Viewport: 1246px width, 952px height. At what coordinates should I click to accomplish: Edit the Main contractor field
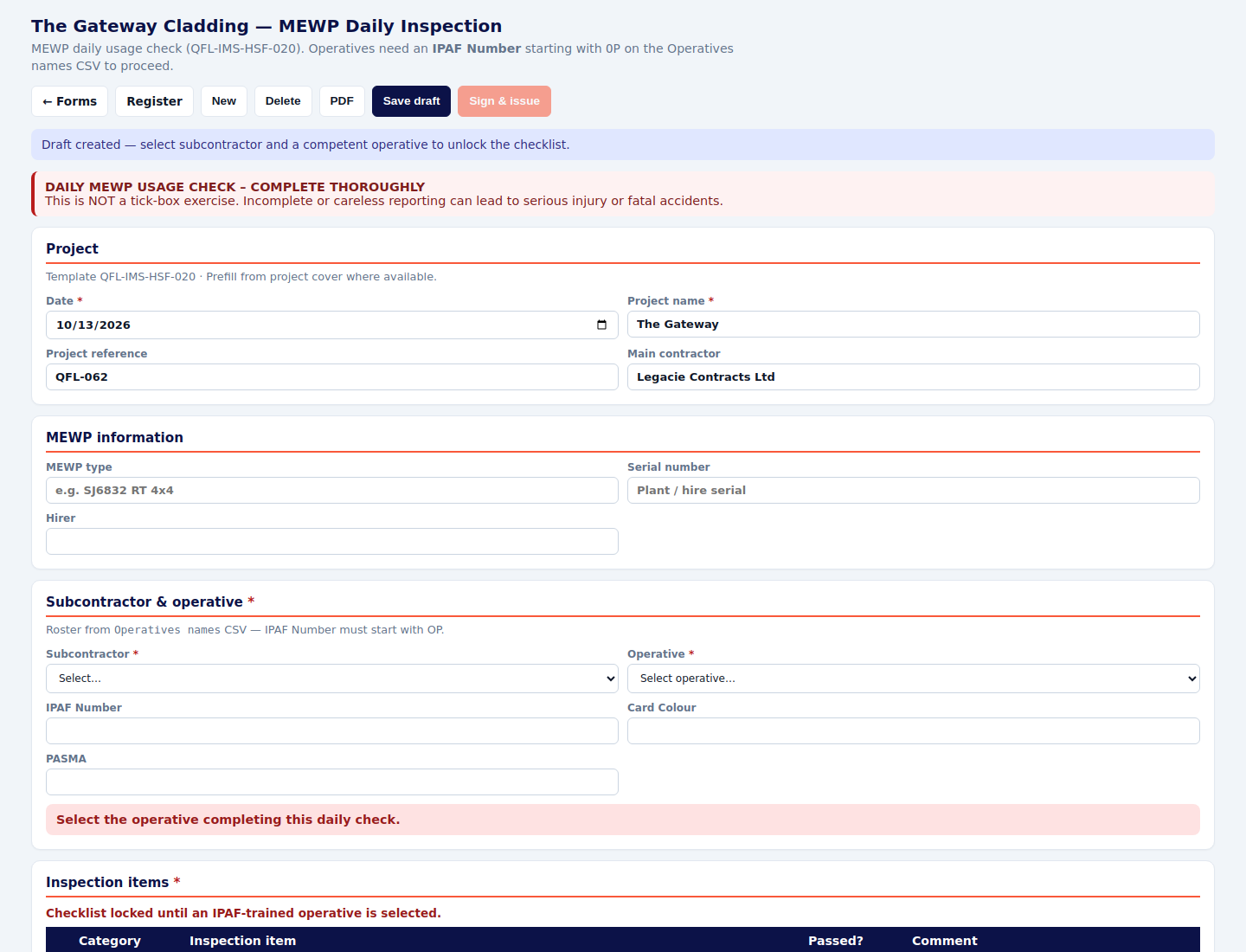coord(914,377)
